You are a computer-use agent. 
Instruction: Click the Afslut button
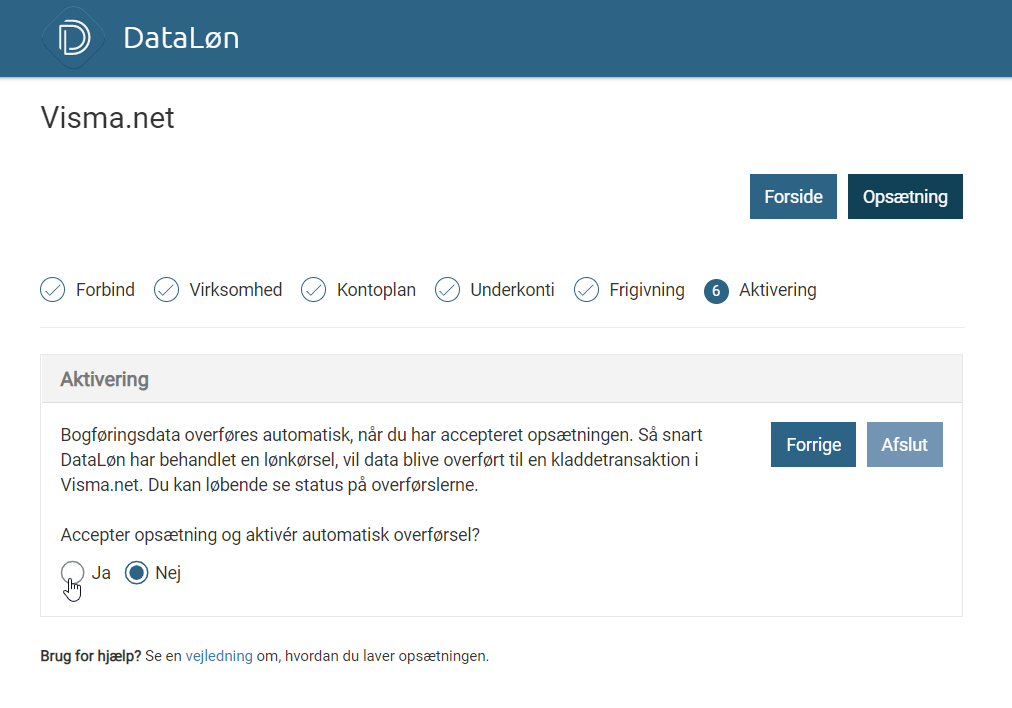[904, 445]
